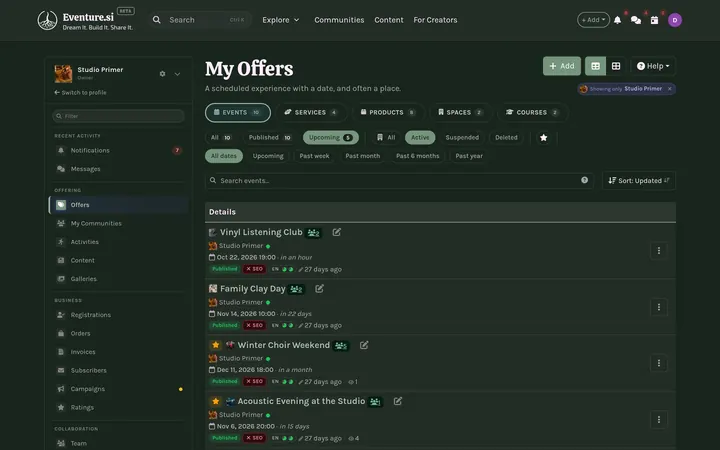Click the Eventure.si logo
This screenshot has height=450, width=720.
click(x=85, y=20)
